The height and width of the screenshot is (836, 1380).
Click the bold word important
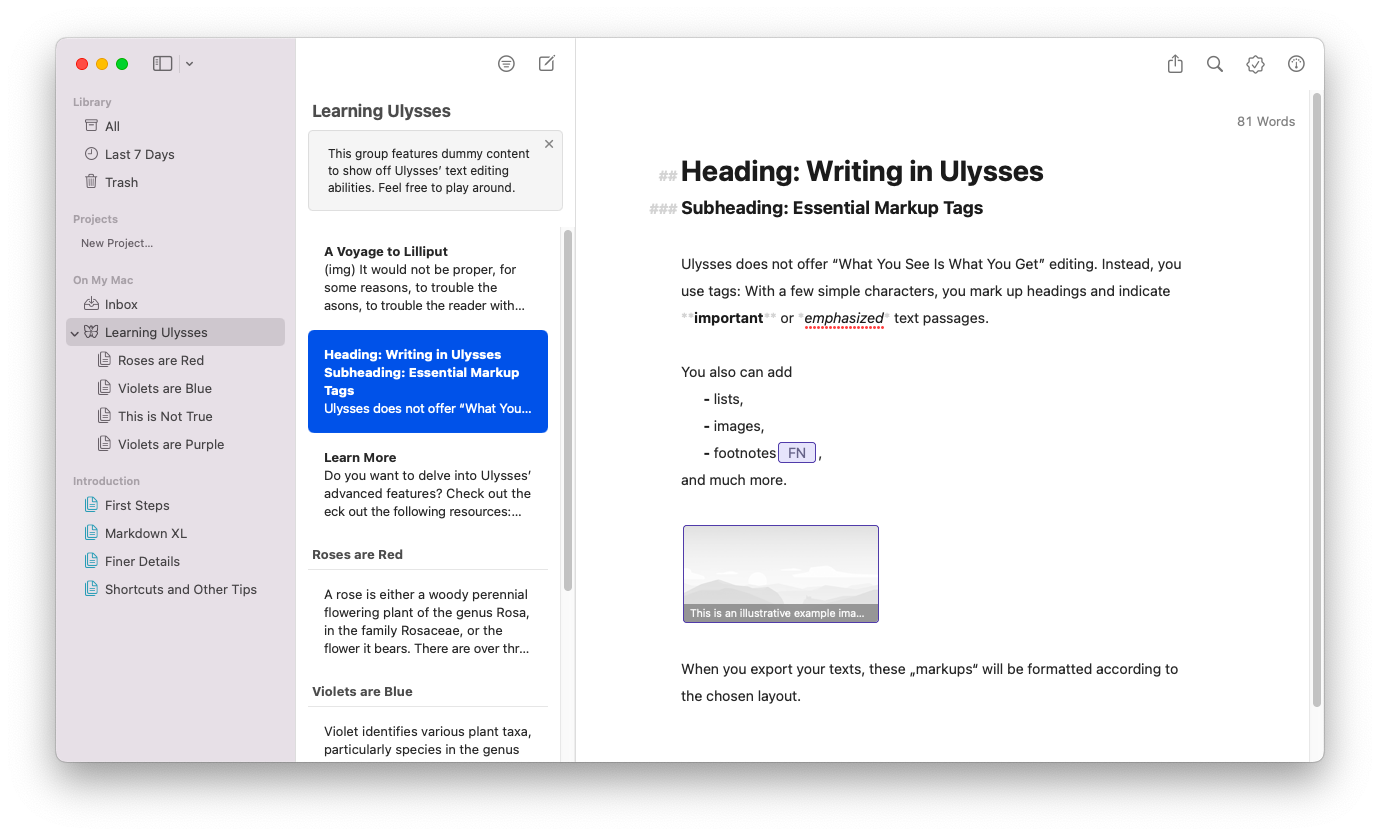click(729, 318)
